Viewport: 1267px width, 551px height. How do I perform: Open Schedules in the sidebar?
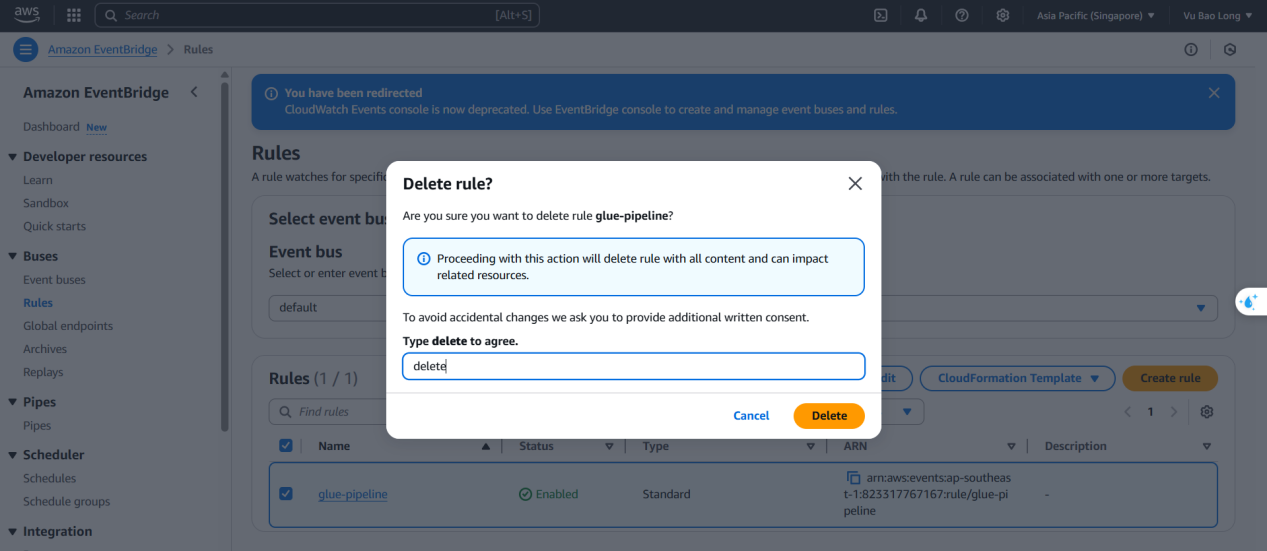click(x=50, y=478)
